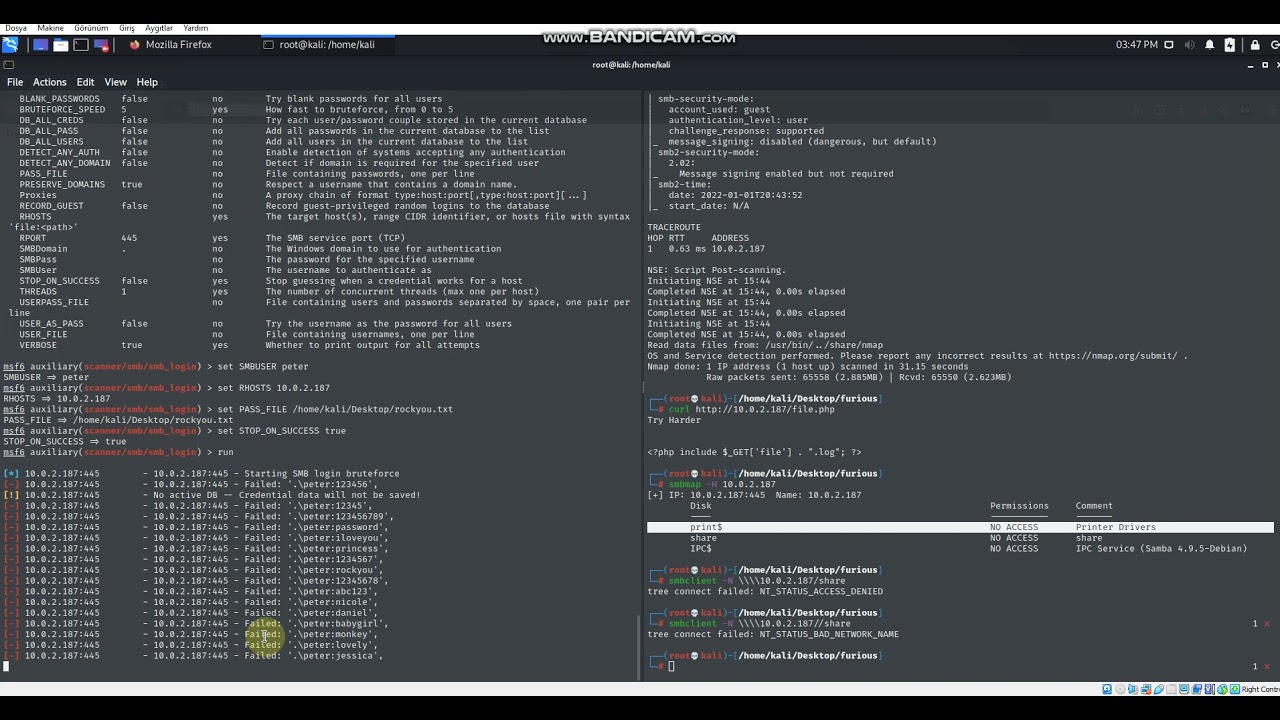Launch the file manager from panel
This screenshot has height=720, width=1280.
60,45
